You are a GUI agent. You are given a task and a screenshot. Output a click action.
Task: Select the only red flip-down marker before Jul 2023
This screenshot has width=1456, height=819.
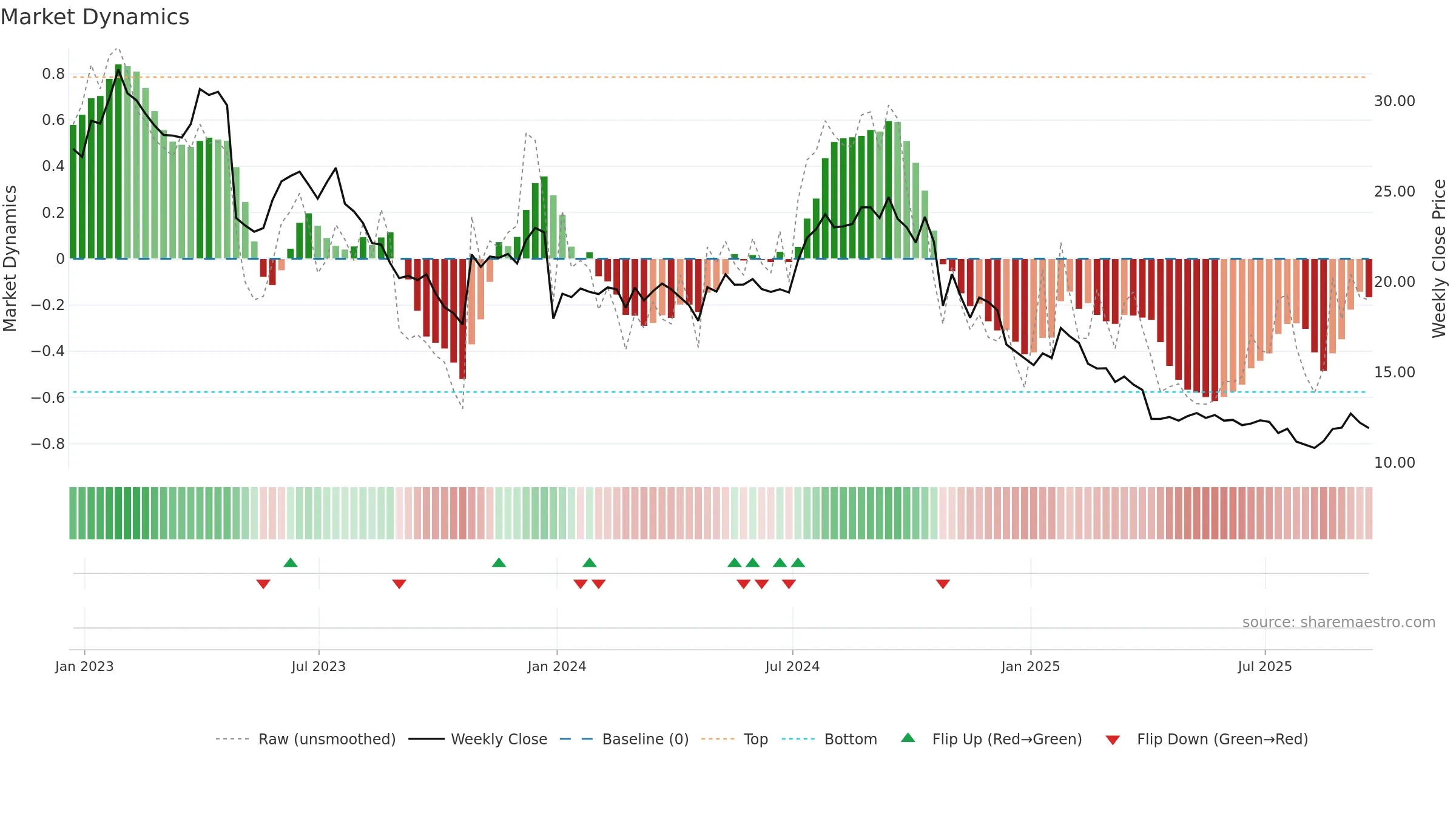(x=263, y=584)
